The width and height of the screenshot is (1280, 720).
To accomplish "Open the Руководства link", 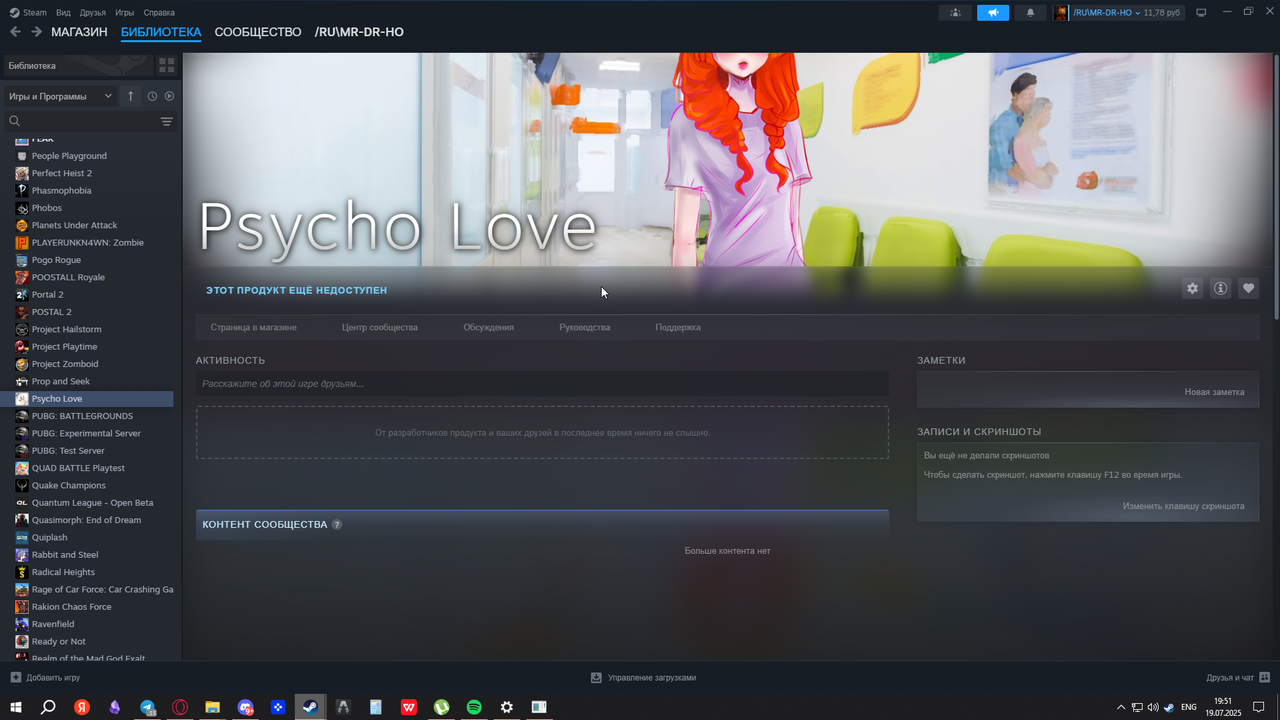I will 585,327.
